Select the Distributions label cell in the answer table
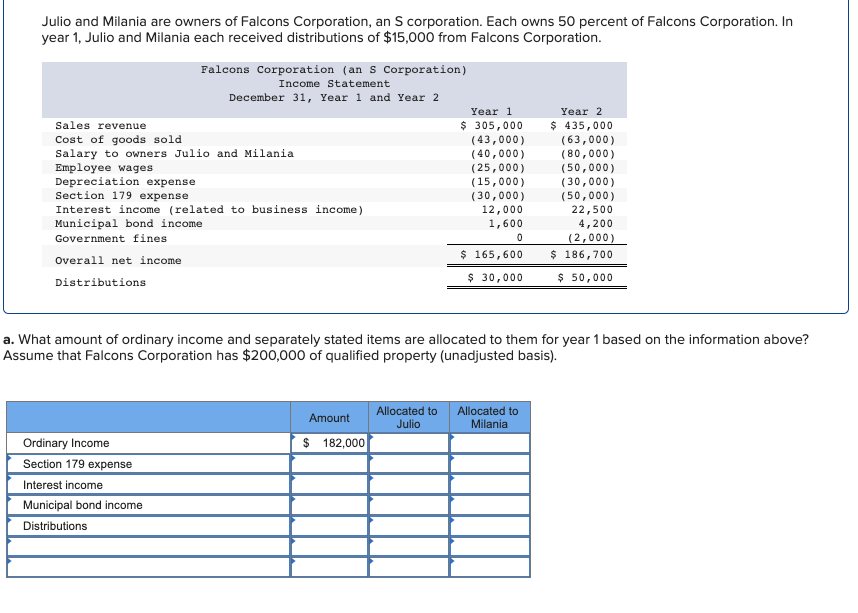 [148, 526]
